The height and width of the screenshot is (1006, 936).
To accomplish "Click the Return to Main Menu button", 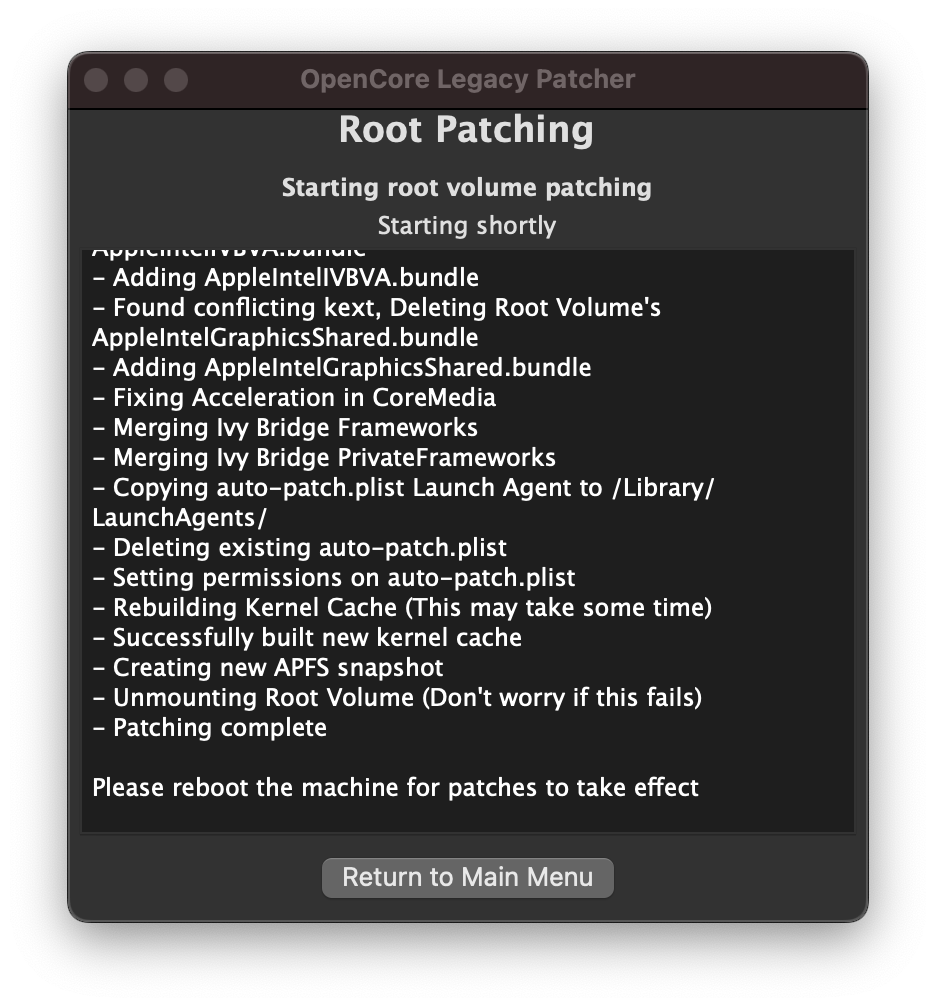I will click(x=467, y=877).
